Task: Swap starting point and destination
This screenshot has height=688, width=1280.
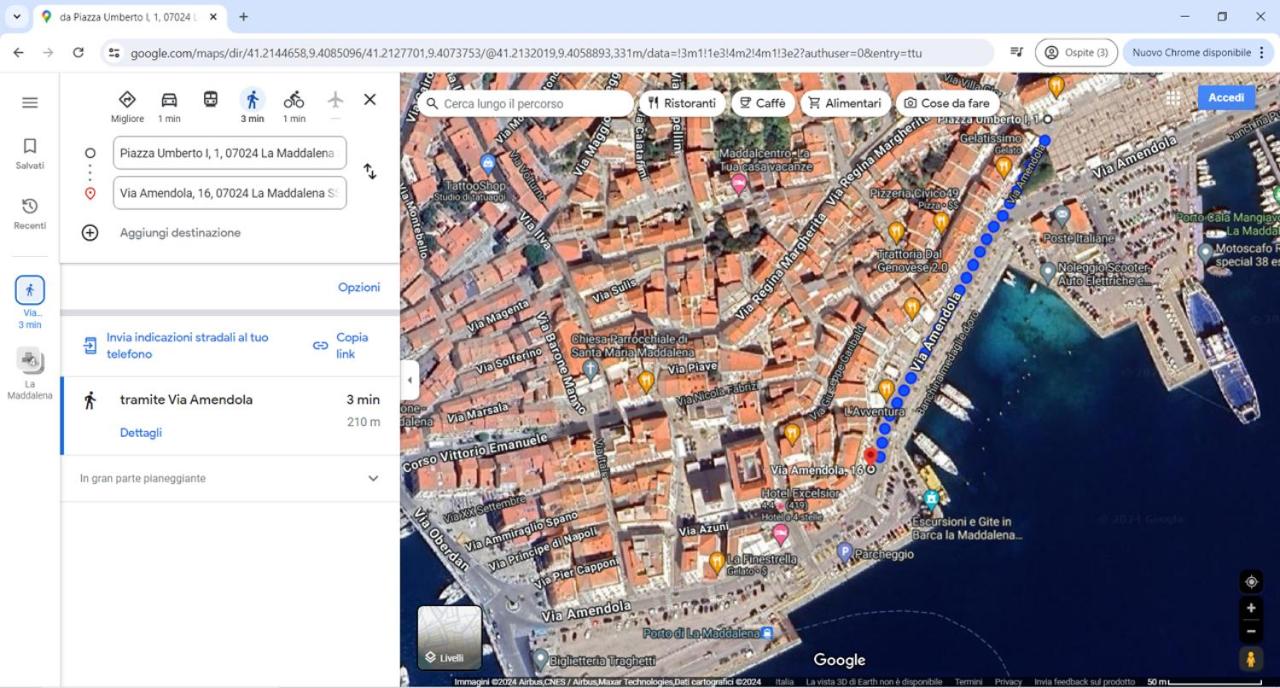Action: [370, 172]
